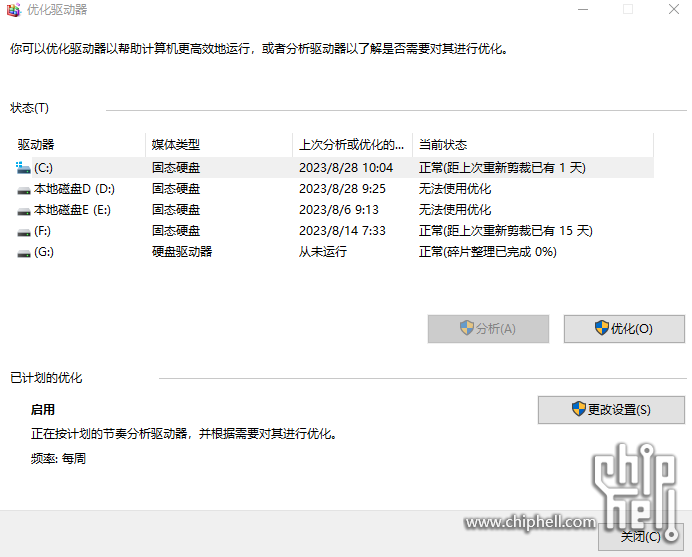Screen dimensions: 692x557
Task: Select the (F:) drive row
Action: 334,231
